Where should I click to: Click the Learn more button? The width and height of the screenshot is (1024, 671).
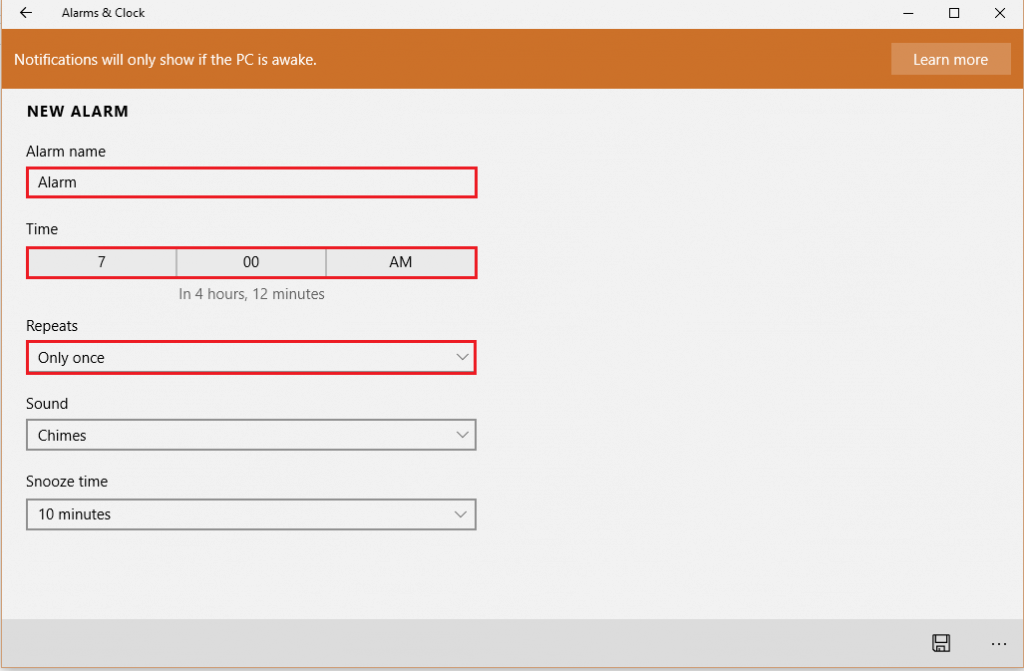[950, 59]
